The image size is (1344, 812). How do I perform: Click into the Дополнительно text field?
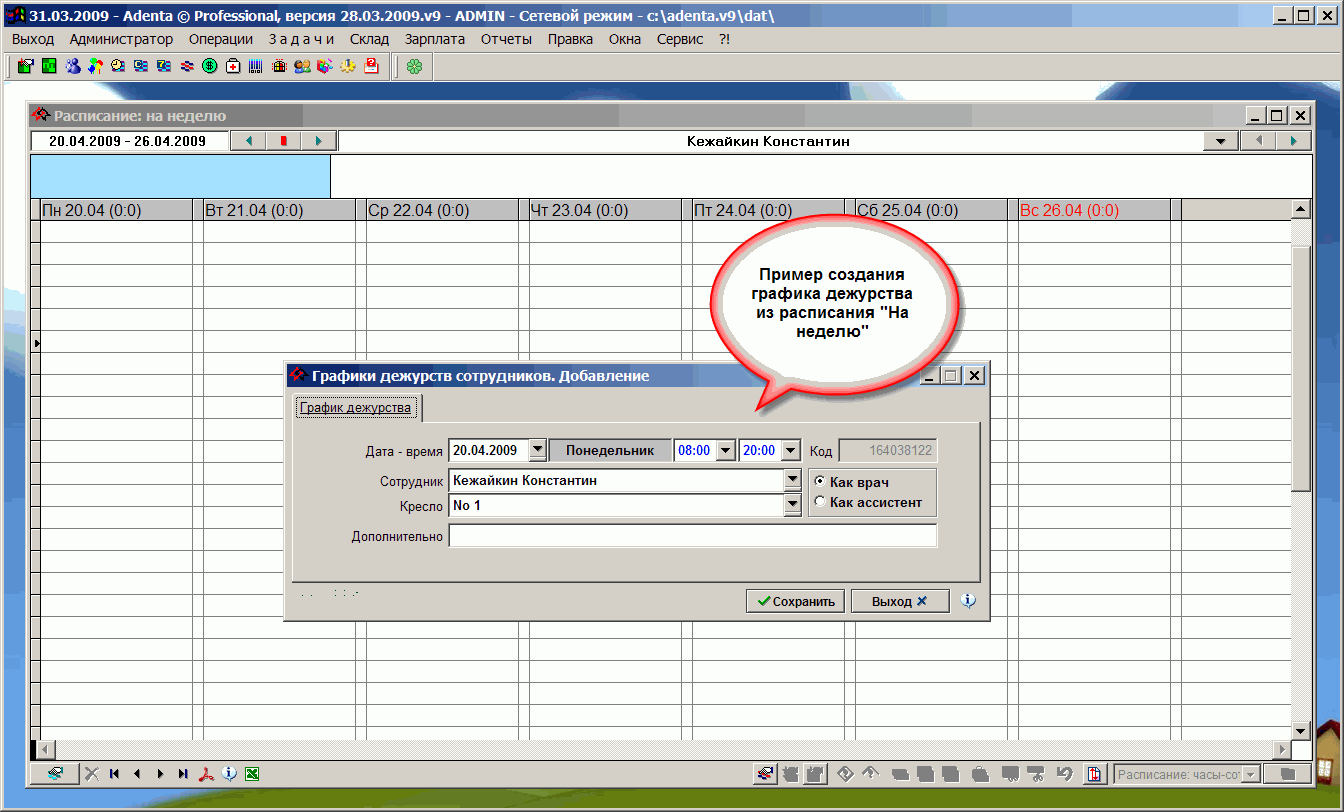pos(692,536)
